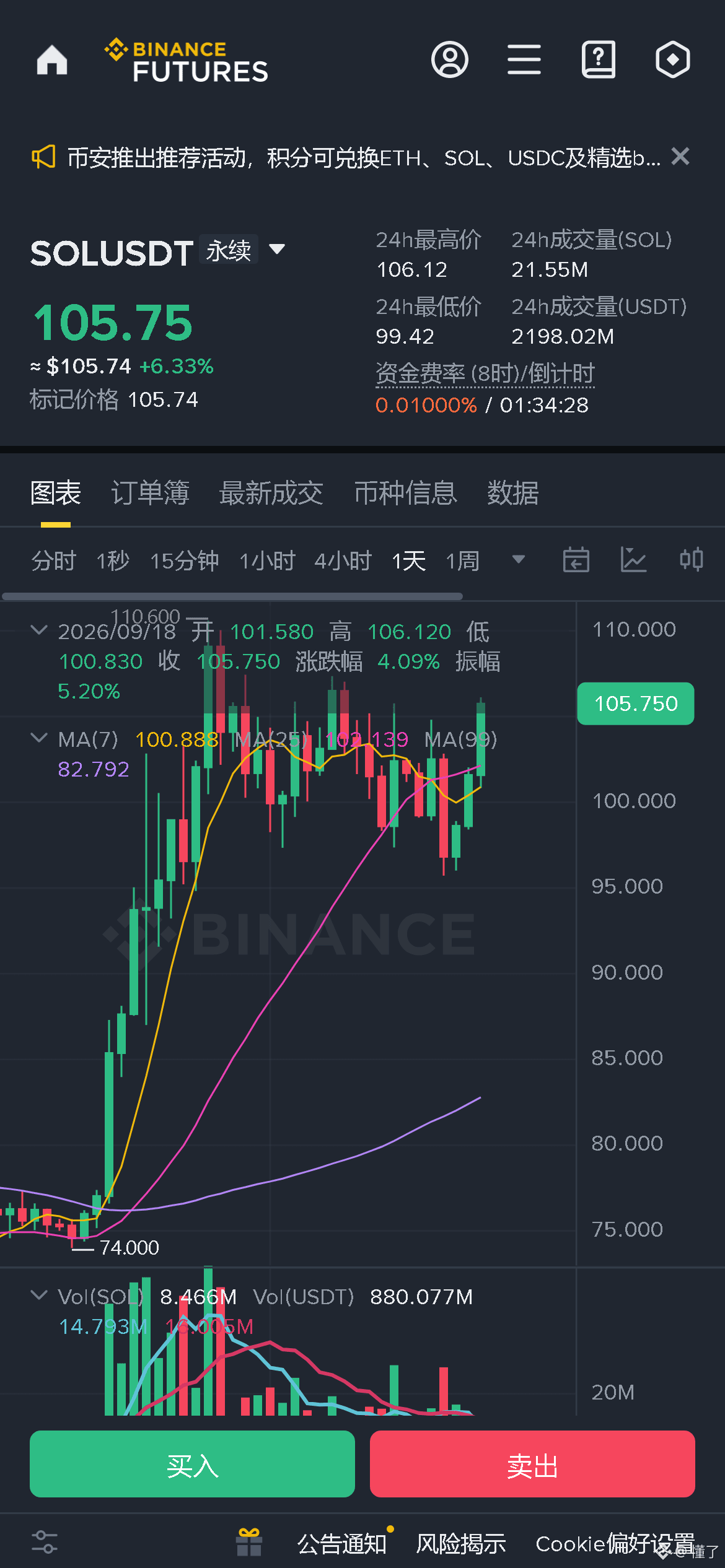Expand the SOLUSDT contract selector arrow
This screenshot has height=1568, width=725.
tap(277, 249)
